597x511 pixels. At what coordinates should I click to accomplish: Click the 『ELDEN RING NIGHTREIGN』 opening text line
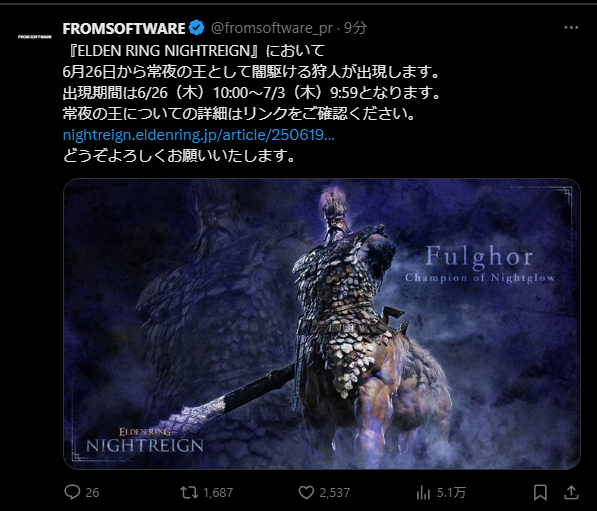194,50
